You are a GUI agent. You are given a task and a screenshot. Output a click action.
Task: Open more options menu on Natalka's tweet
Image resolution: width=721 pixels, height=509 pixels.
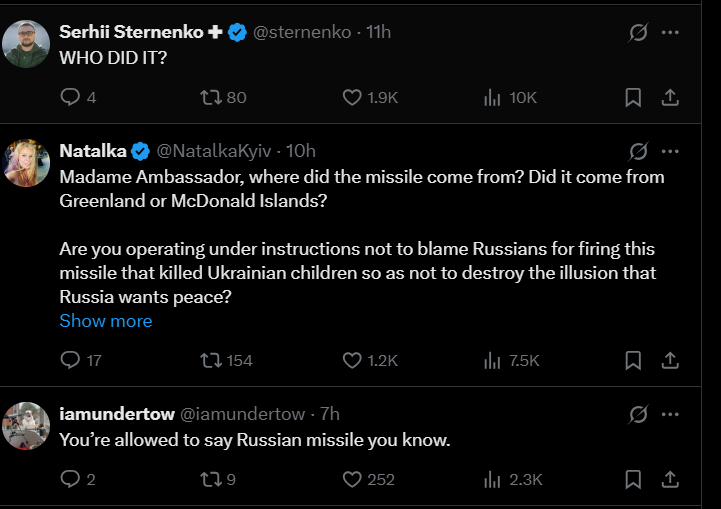[671, 151]
